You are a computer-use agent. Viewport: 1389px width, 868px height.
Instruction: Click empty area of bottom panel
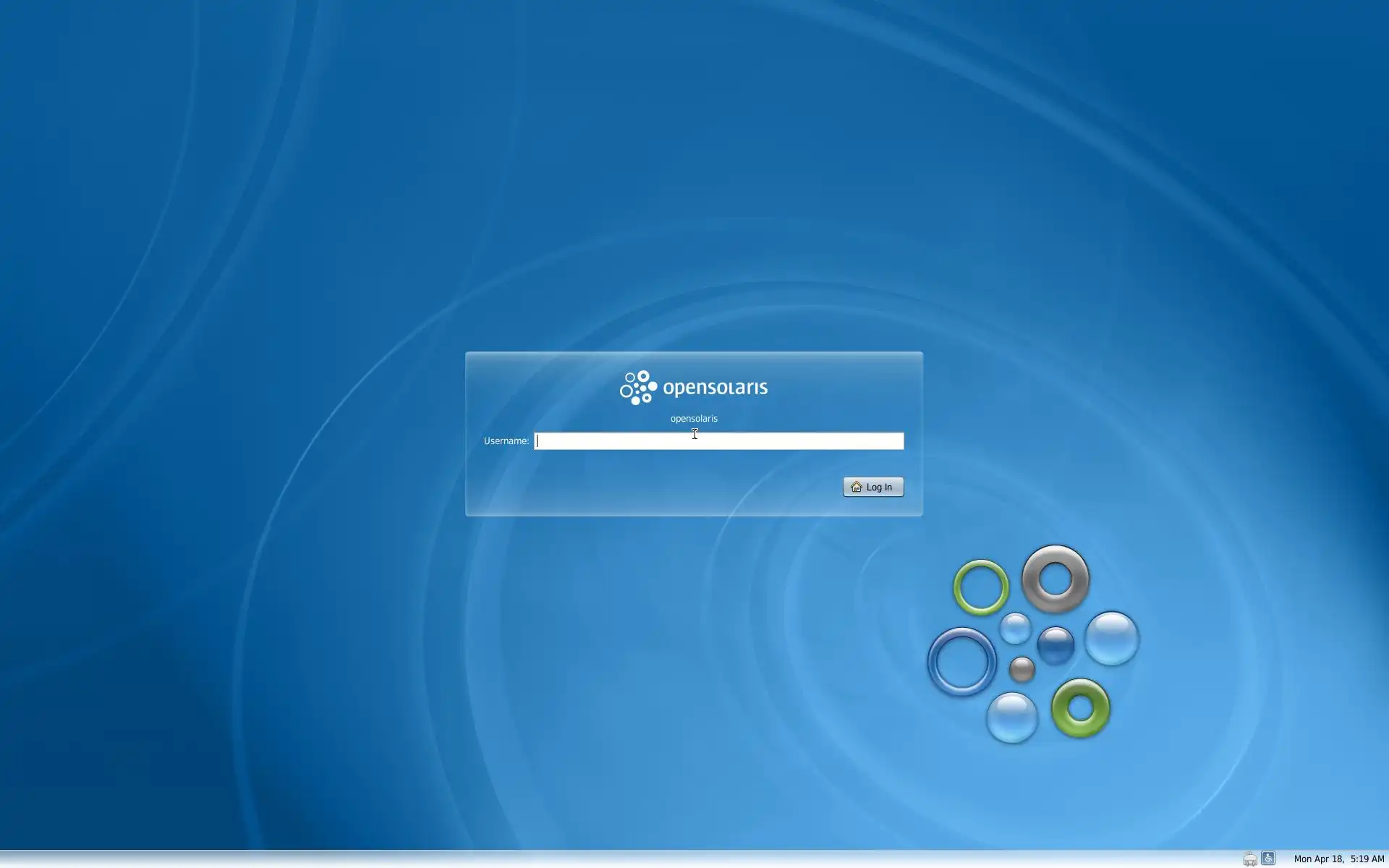tap(579, 859)
